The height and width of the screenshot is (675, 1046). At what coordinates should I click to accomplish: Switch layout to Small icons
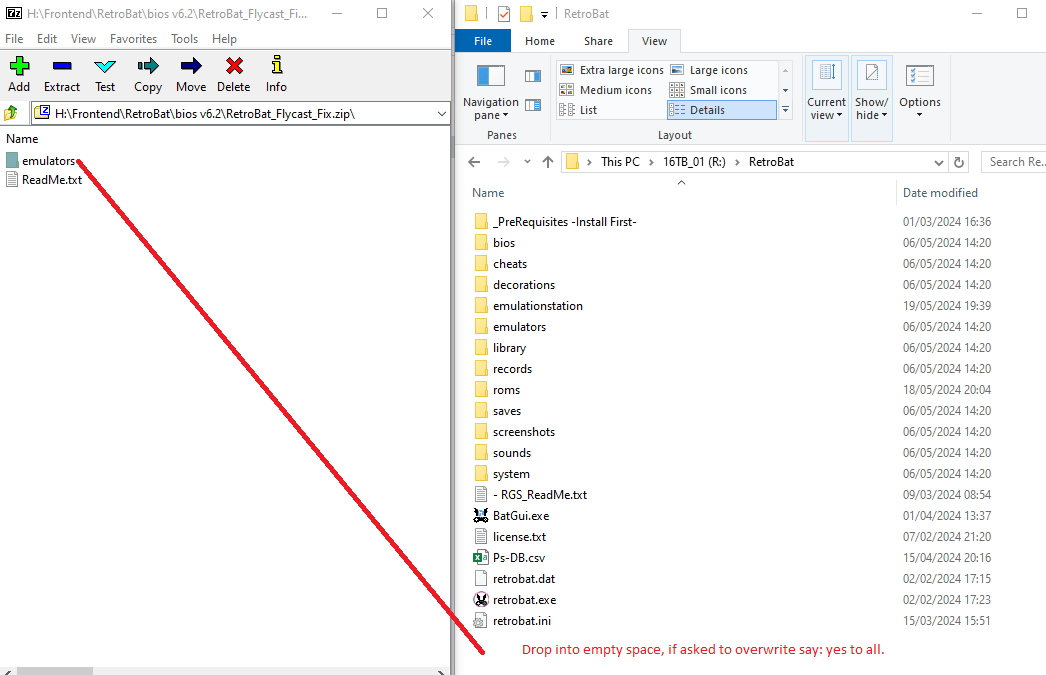pyautogui.click(x=708, y=90)
